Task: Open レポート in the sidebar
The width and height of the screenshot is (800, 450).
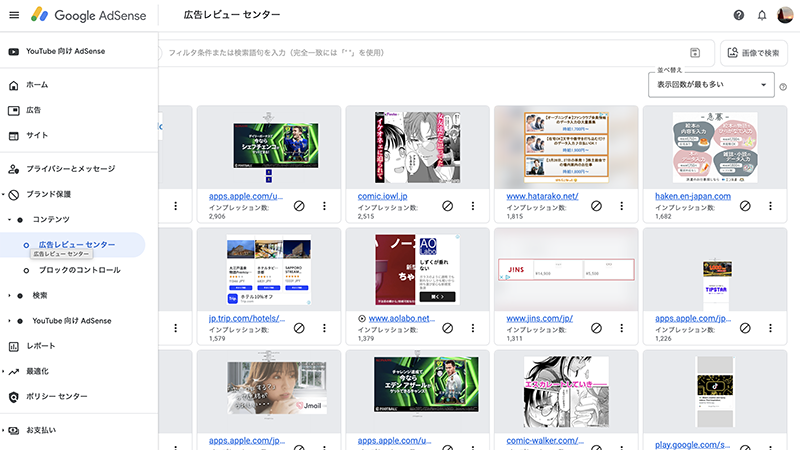Action: point(40,346)
